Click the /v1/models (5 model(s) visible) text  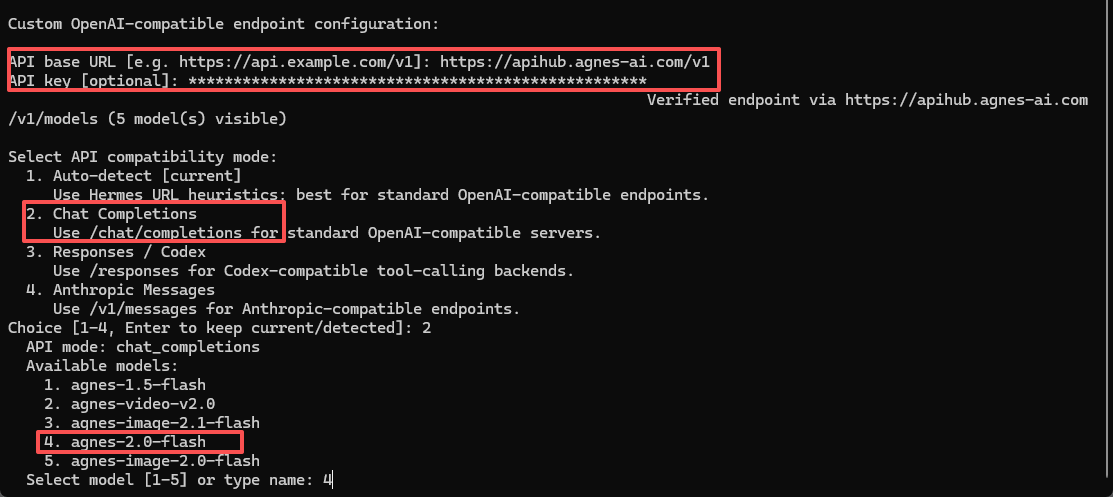147,119
